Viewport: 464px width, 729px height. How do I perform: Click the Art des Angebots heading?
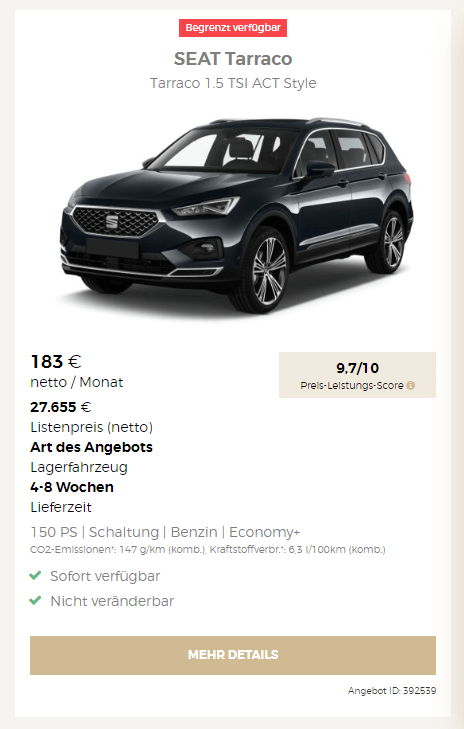92,447
